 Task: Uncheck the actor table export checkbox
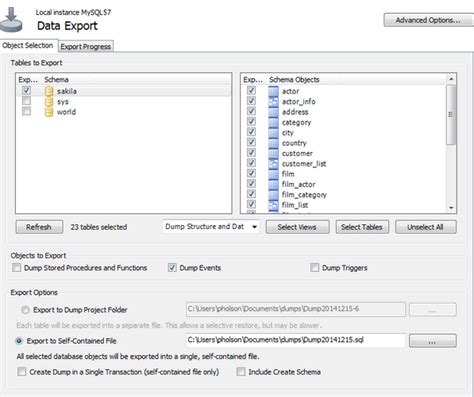251,90
